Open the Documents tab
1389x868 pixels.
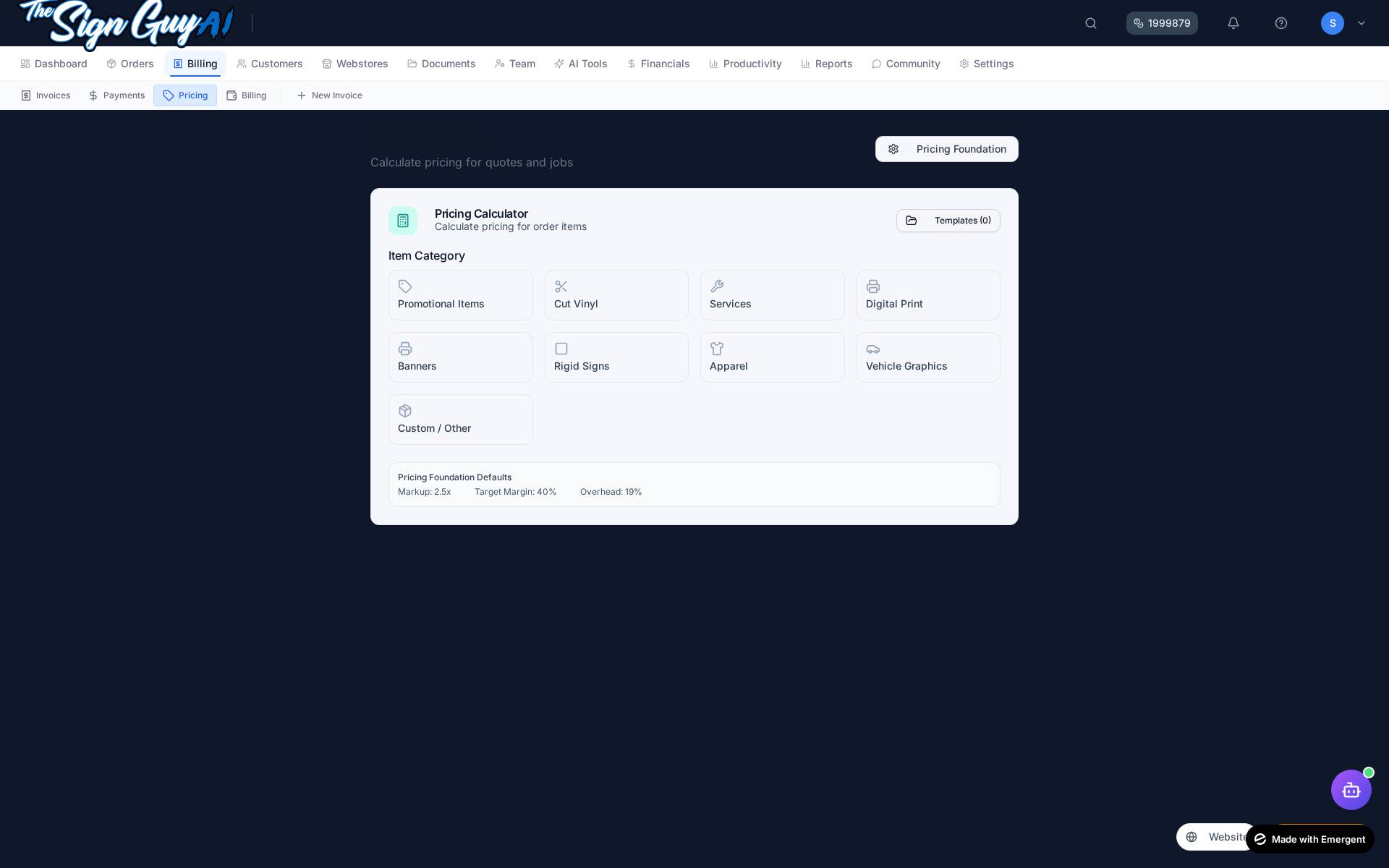point(441,64)
